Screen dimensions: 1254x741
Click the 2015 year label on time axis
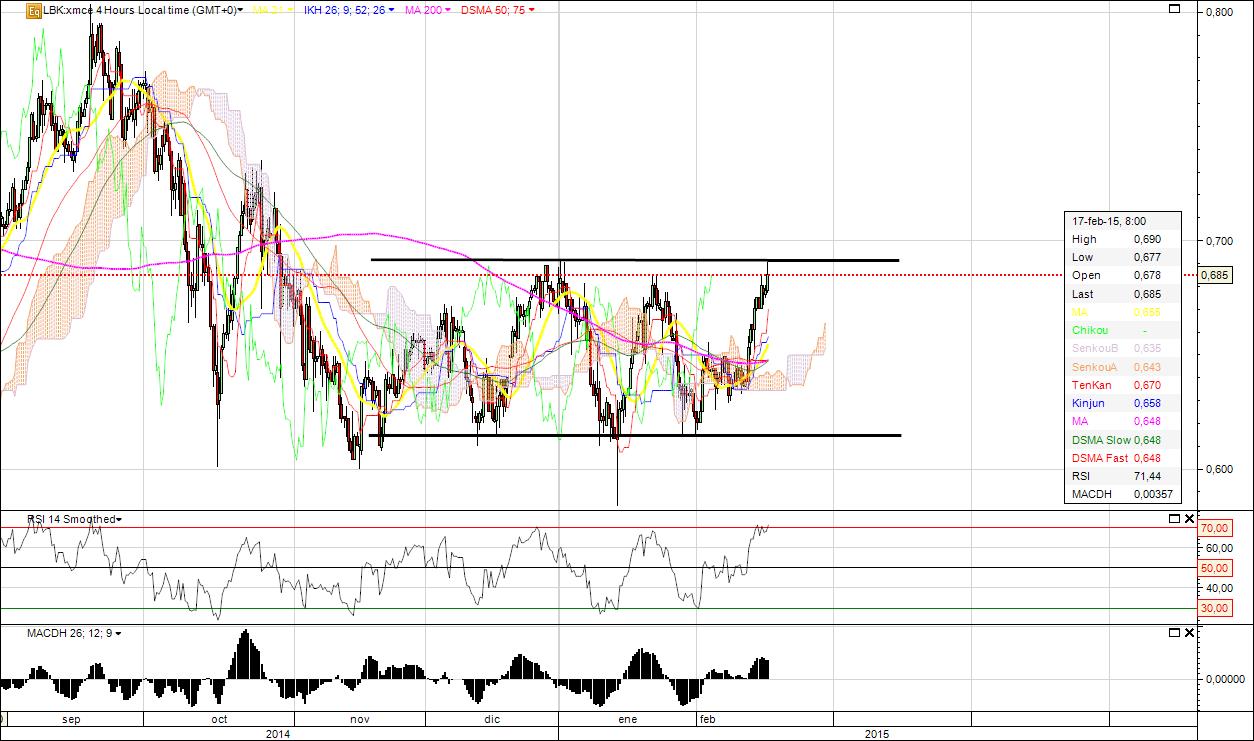pos(877,733)
